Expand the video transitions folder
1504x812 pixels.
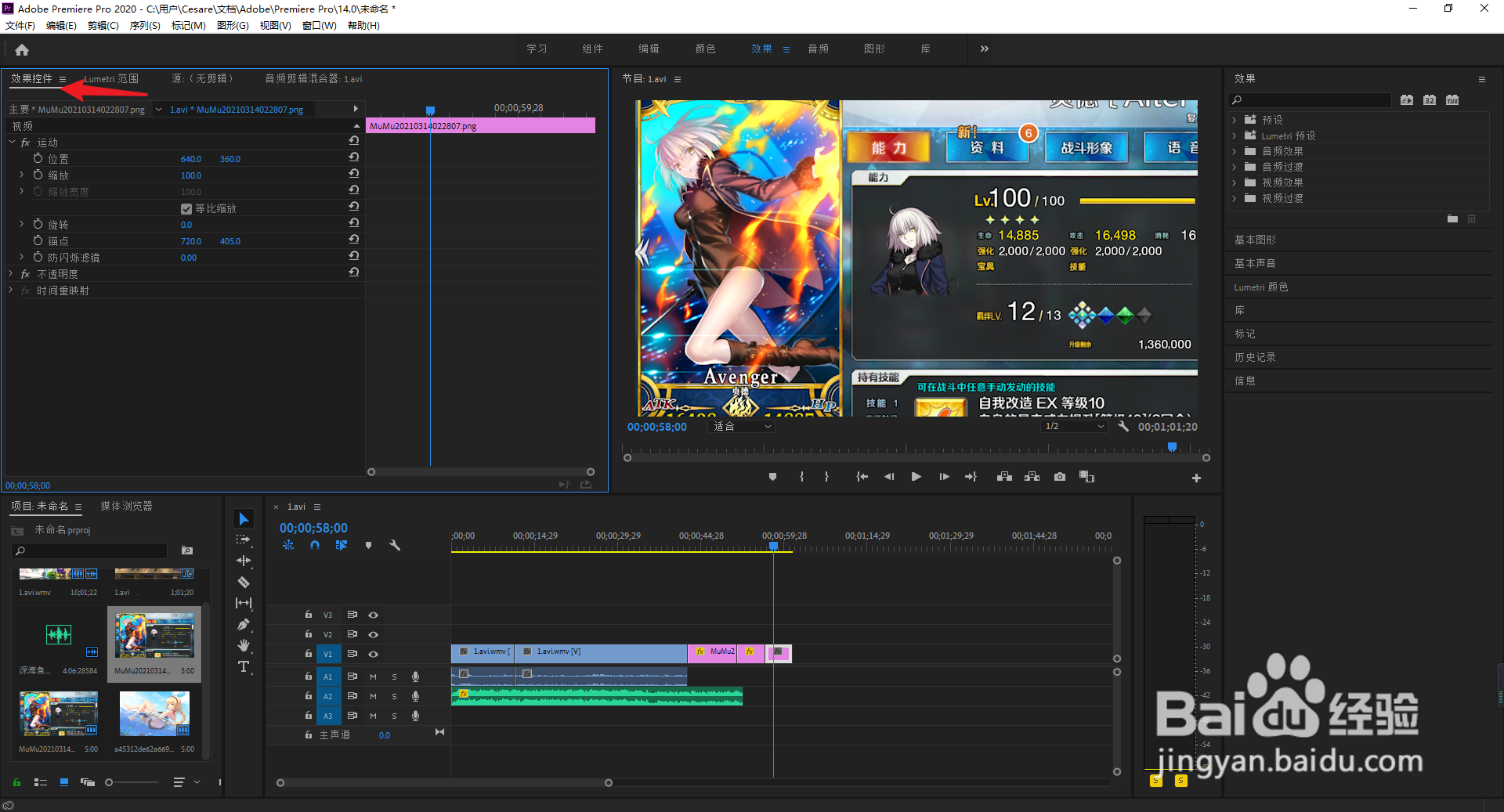[1235, 198]
